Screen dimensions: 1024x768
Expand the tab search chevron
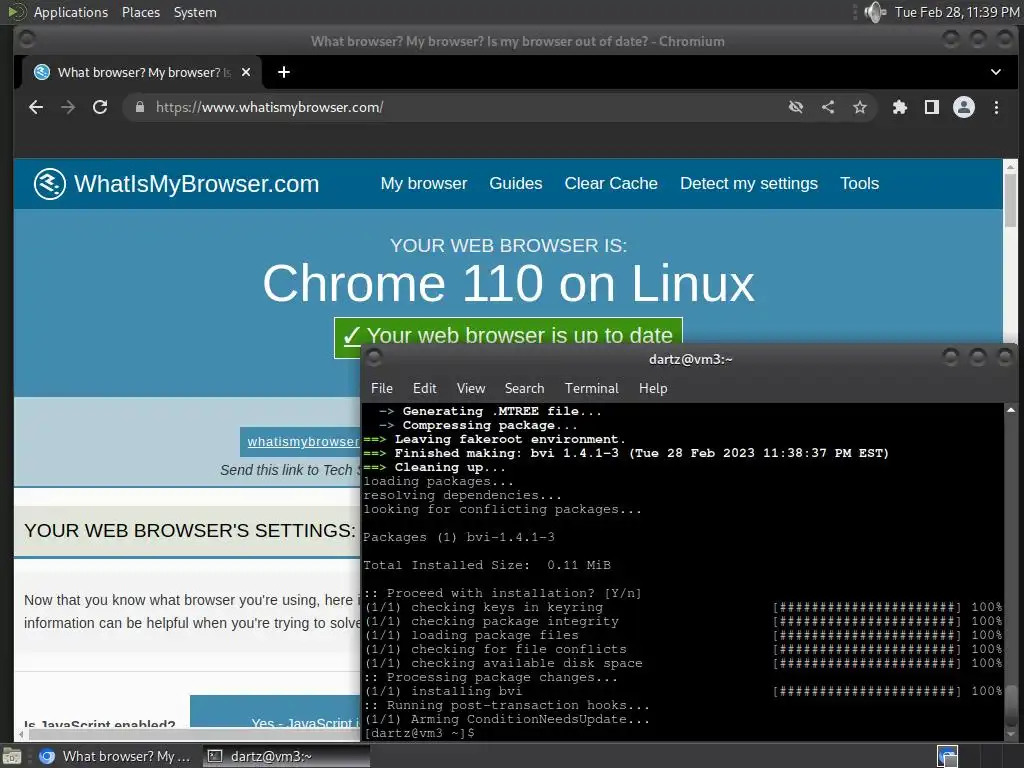[x=996, y=72]
